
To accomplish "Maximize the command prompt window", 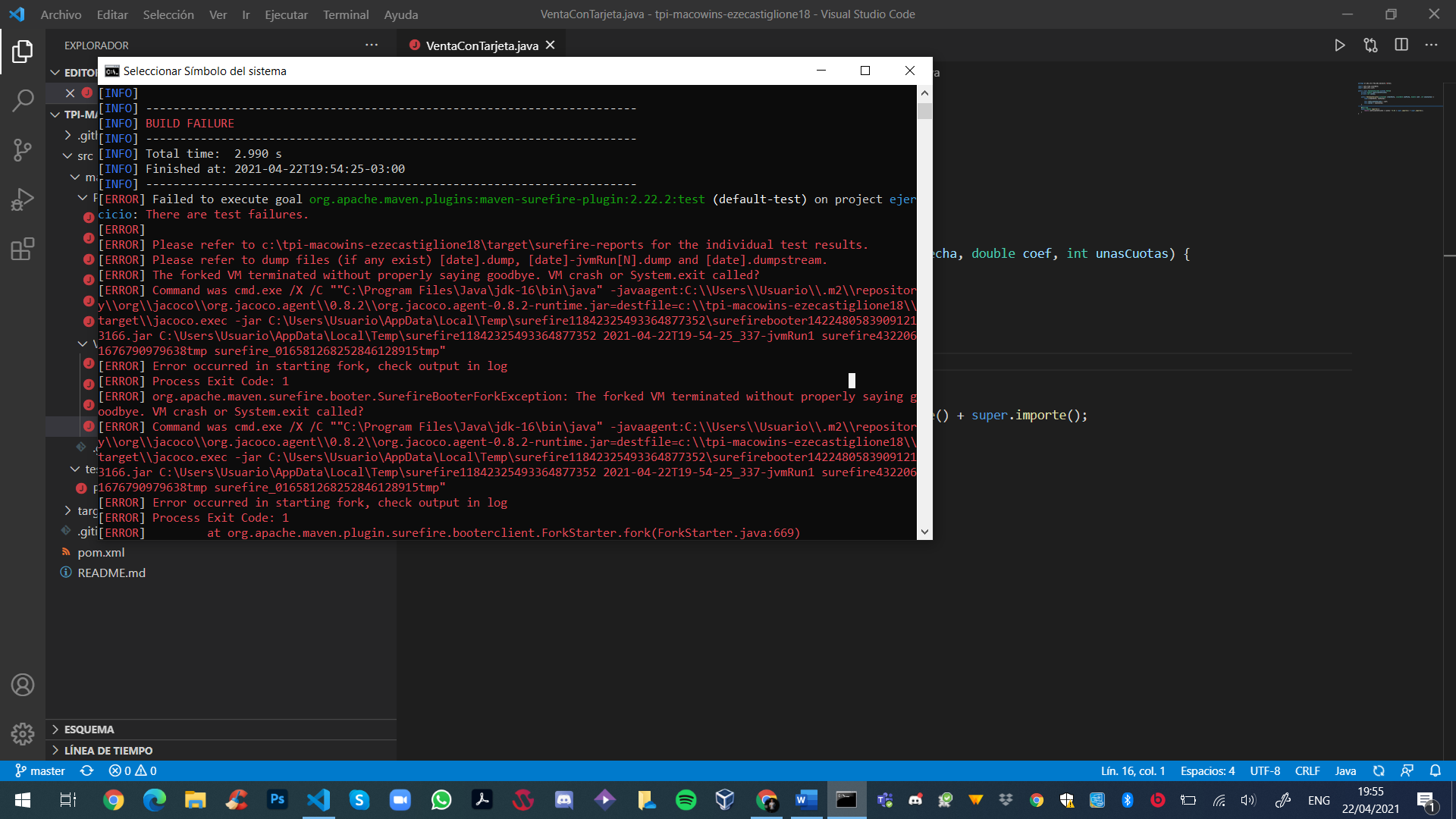I will [865, 71].
